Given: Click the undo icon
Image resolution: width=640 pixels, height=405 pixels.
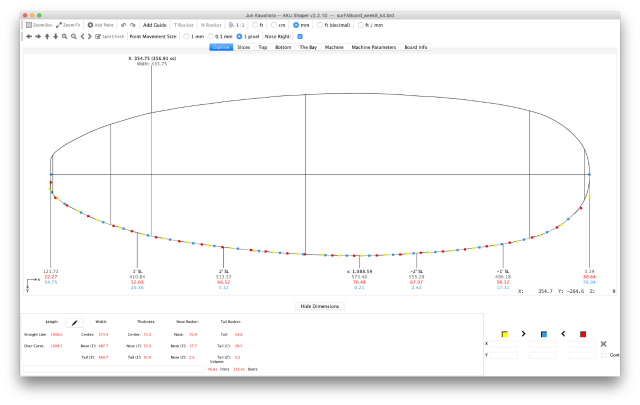Looking at the screenshot, I should pos(123,25).
